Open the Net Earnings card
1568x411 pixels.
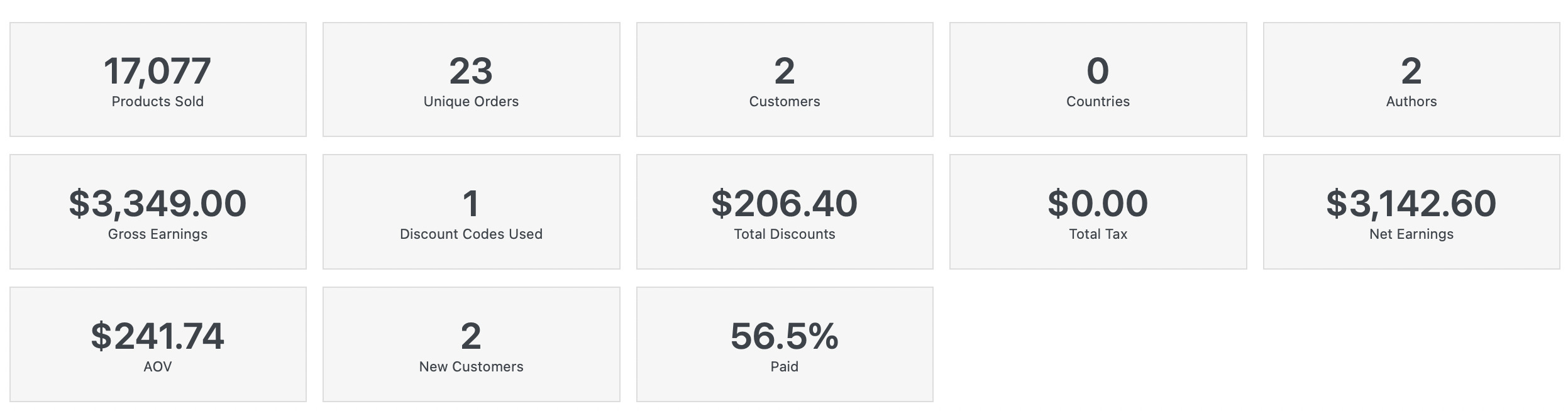(x=1411, y=212)
